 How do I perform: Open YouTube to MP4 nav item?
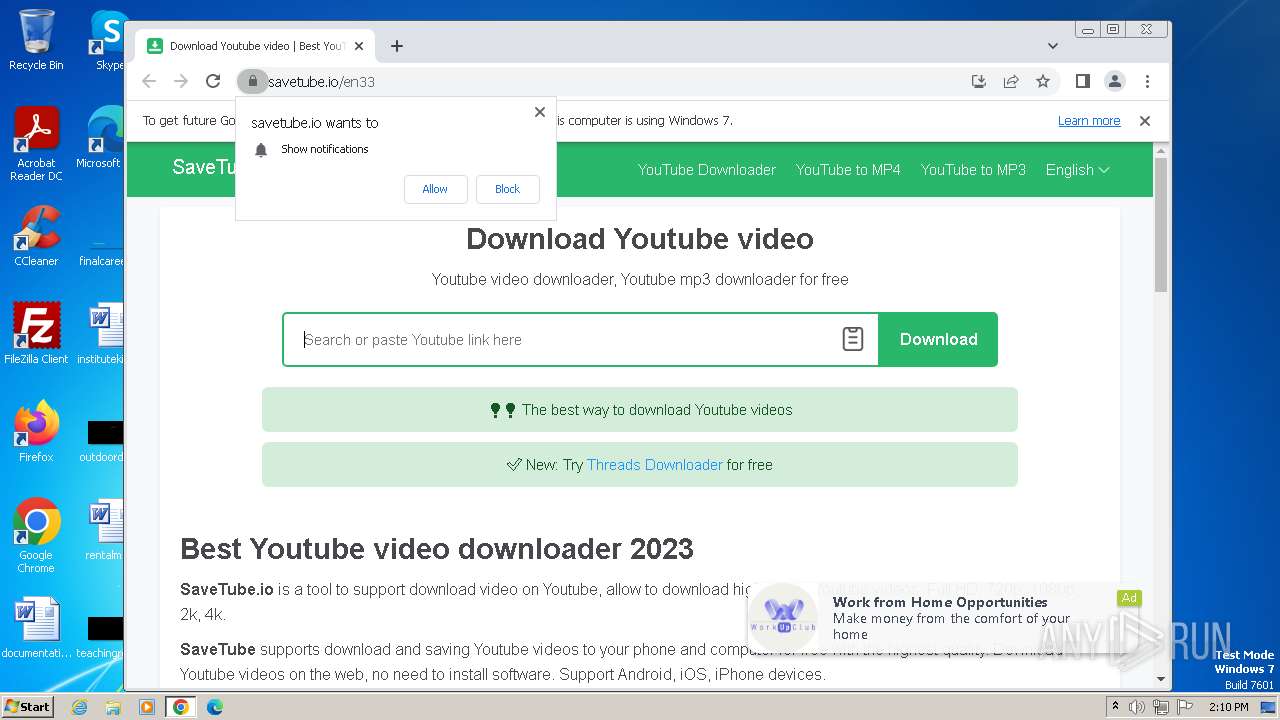(848, 170)
